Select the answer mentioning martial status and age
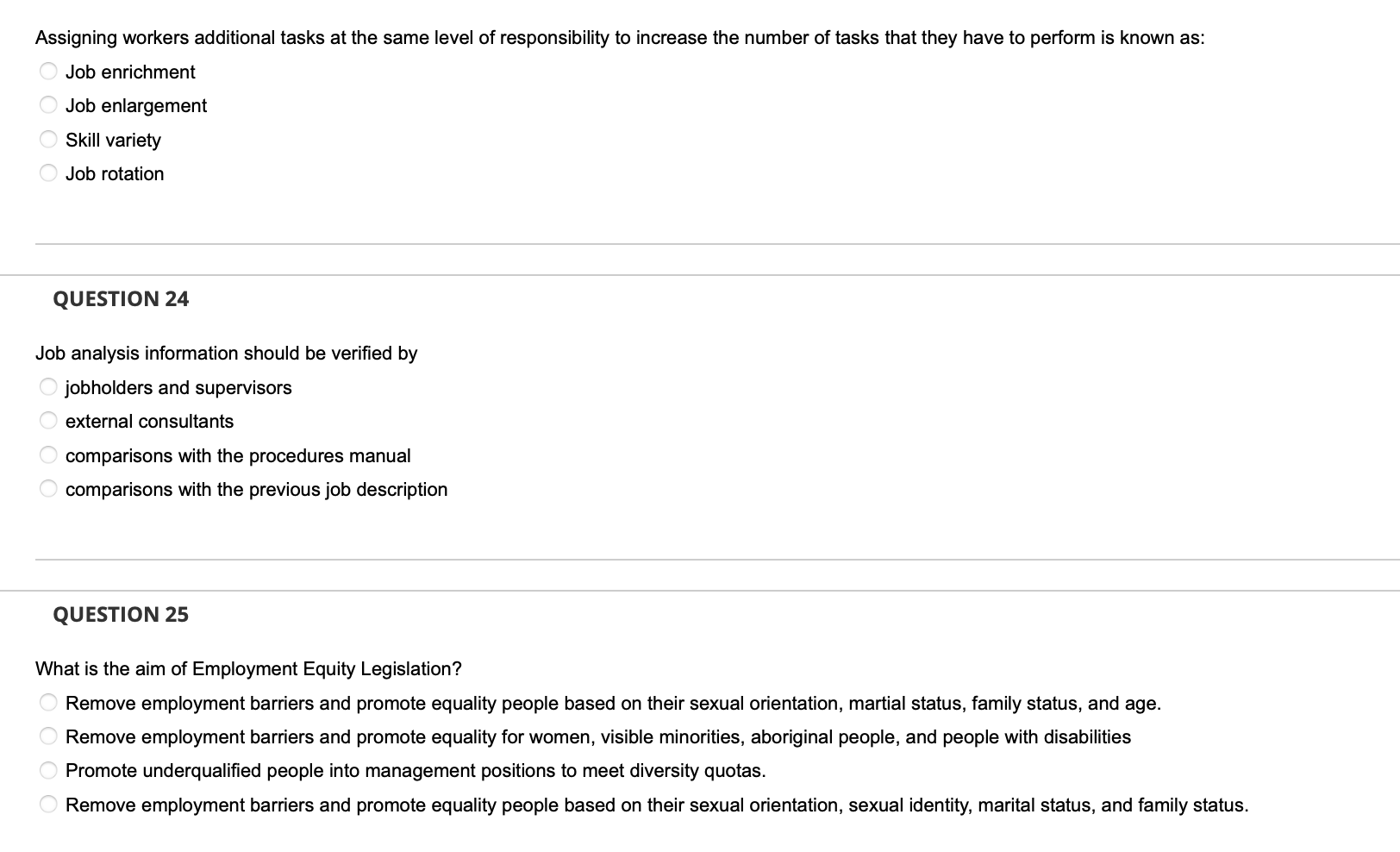The image size is (1400, 852). point(48,702)
